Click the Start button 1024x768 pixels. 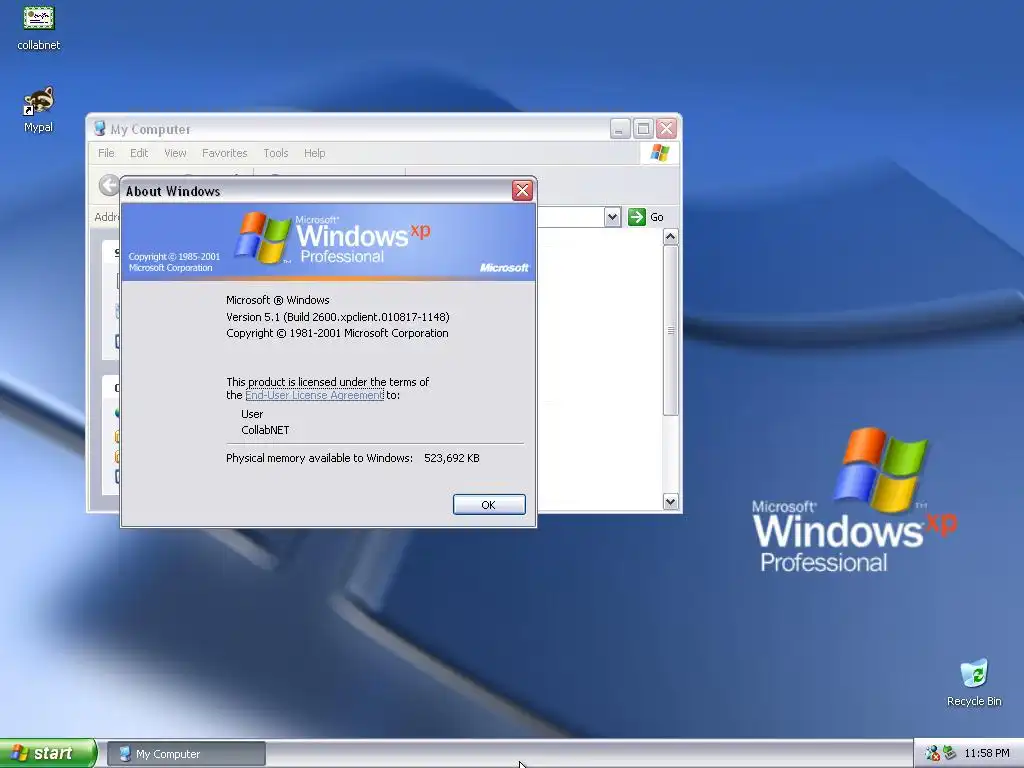click(x=48, y=753)
